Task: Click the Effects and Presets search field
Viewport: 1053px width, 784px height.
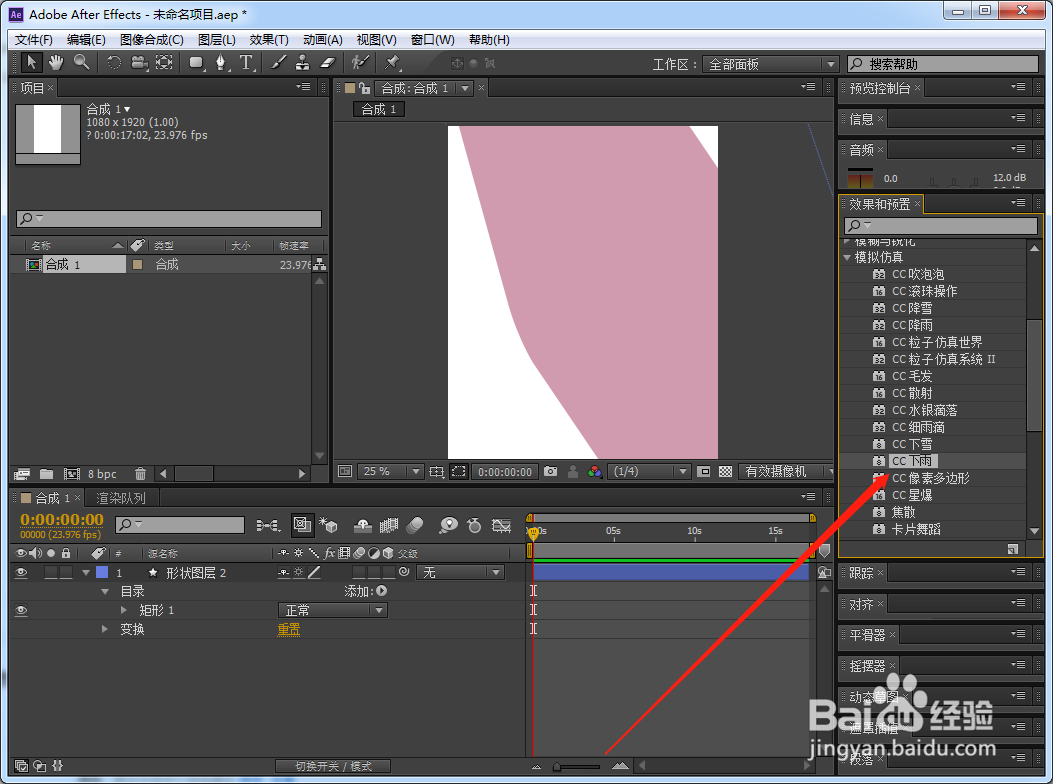Action: (941, 225)
